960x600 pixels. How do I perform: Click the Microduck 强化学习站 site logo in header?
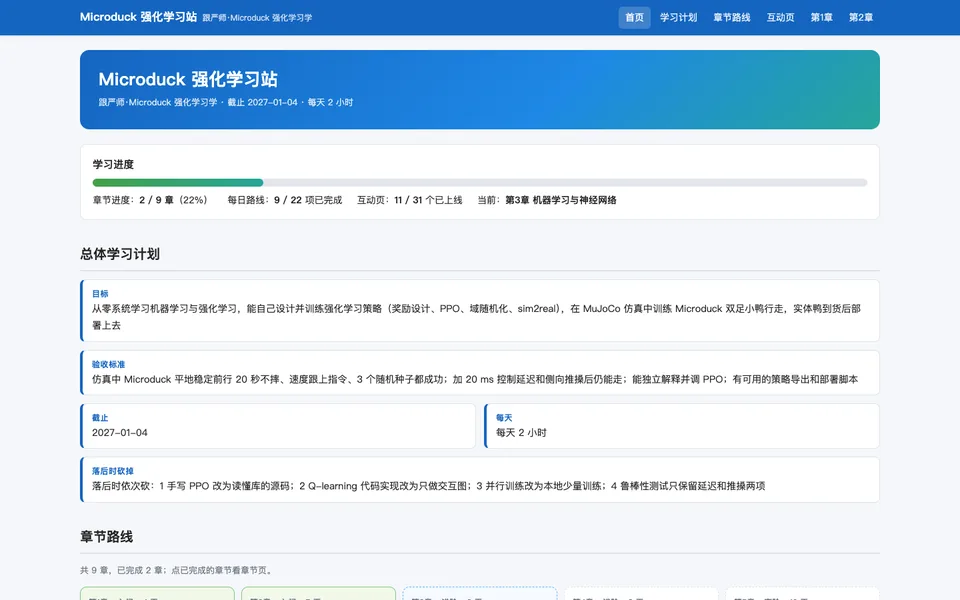[x=138, y=17]
